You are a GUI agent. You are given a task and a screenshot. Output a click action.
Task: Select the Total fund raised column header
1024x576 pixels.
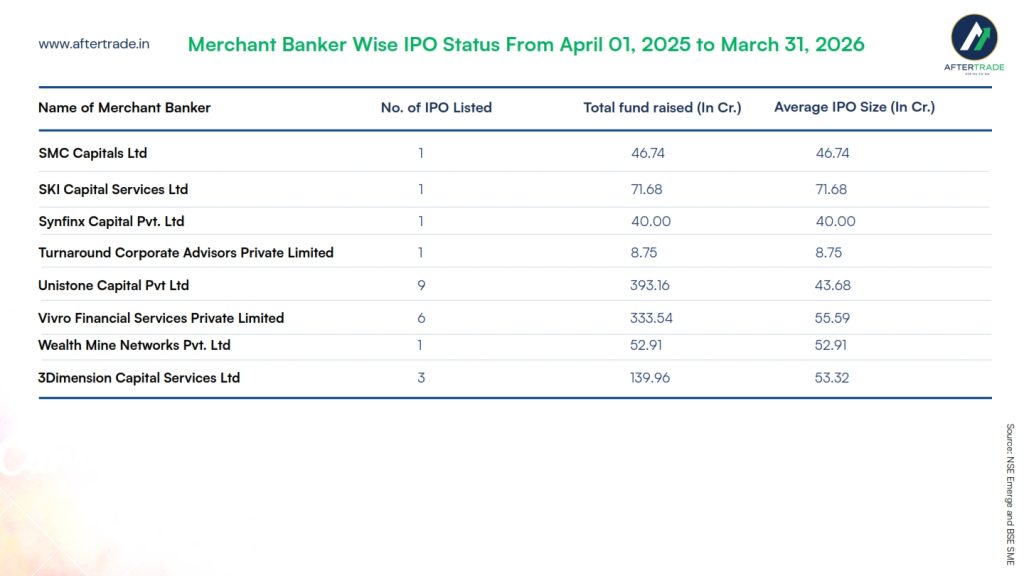(x=662, y=107)
